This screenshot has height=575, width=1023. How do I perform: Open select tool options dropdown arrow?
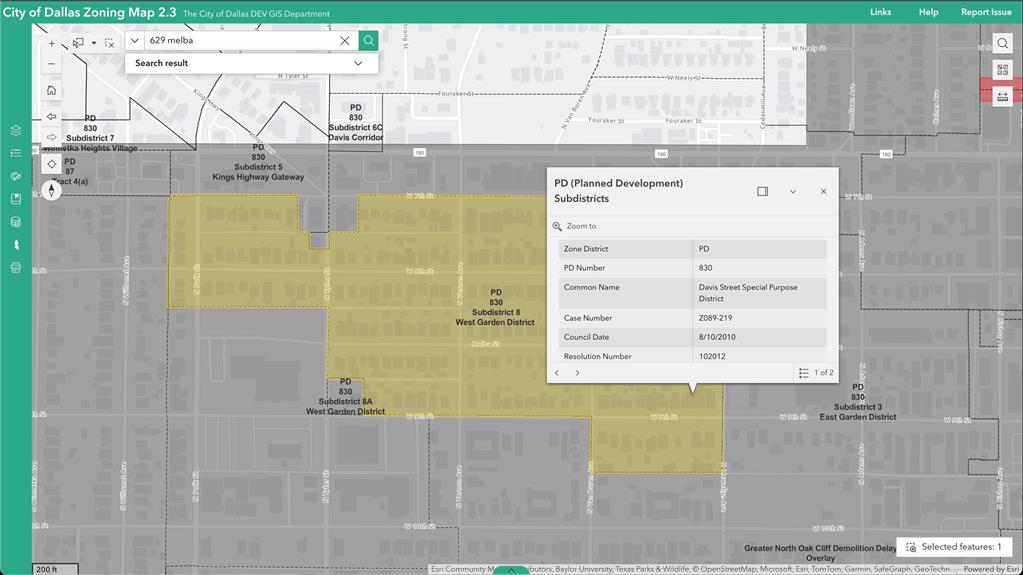[x=94, y=43]
